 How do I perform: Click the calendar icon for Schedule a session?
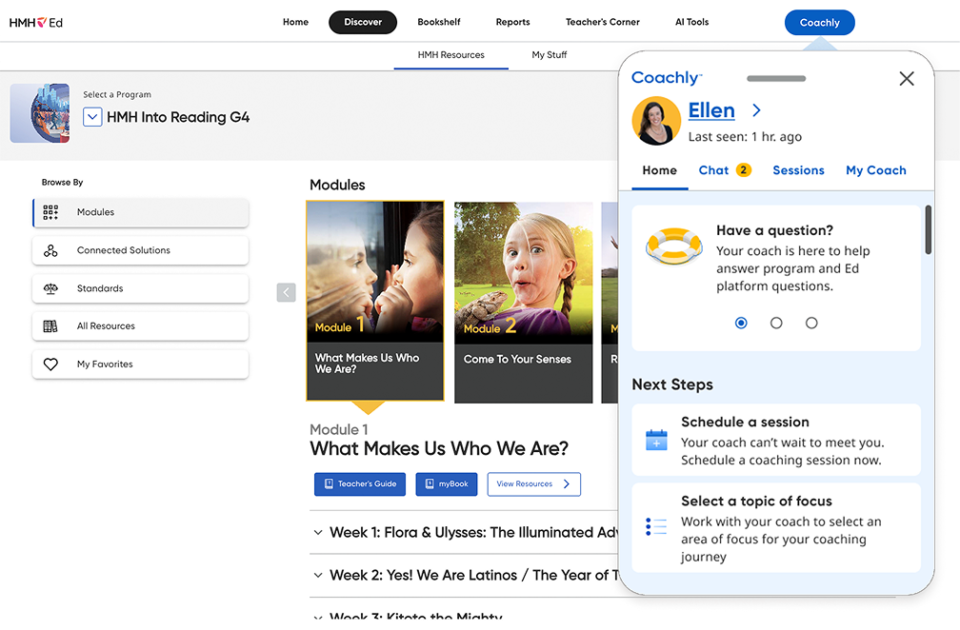tap(656, 440)
